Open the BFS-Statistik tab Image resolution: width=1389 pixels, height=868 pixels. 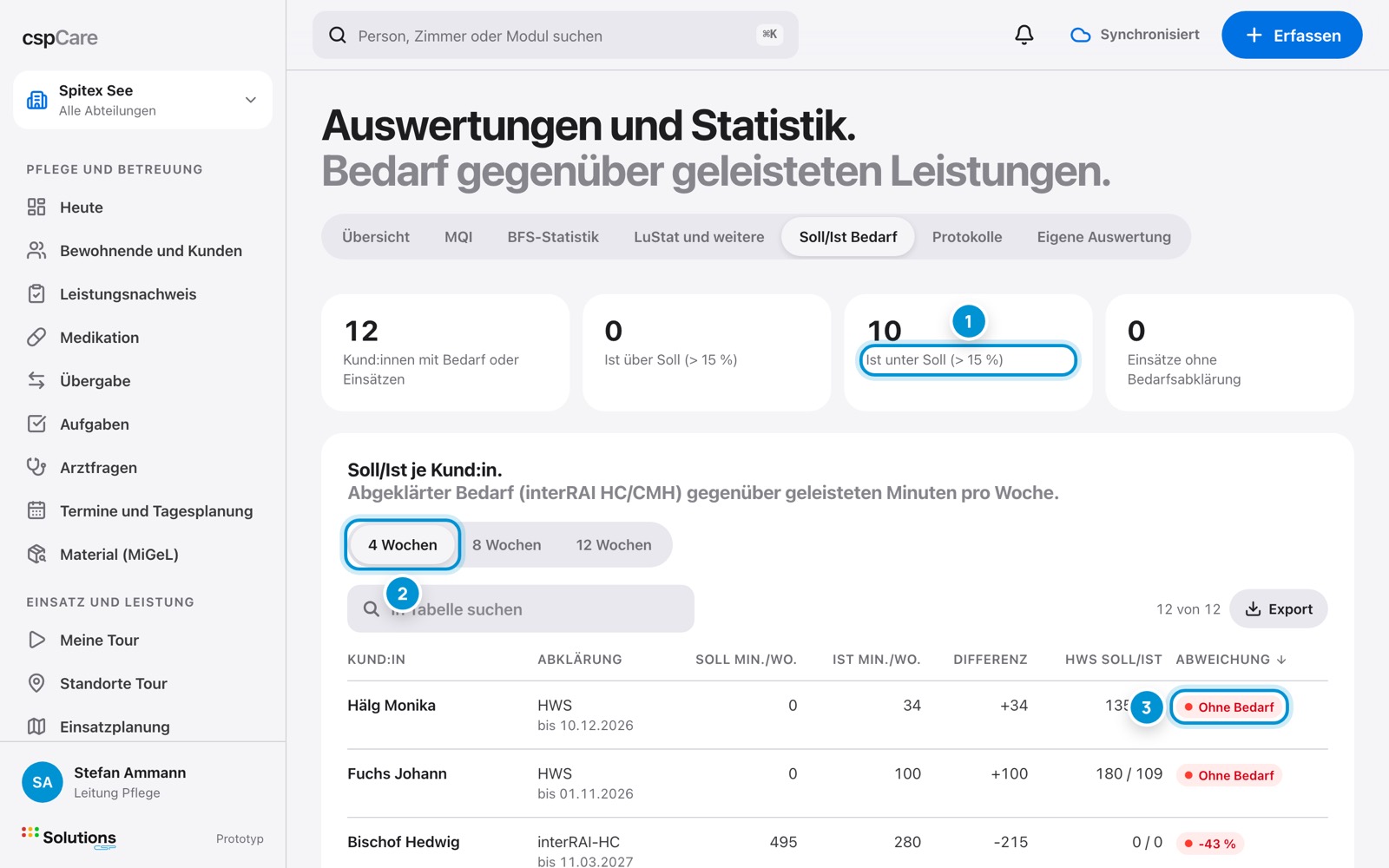[553, 237]
